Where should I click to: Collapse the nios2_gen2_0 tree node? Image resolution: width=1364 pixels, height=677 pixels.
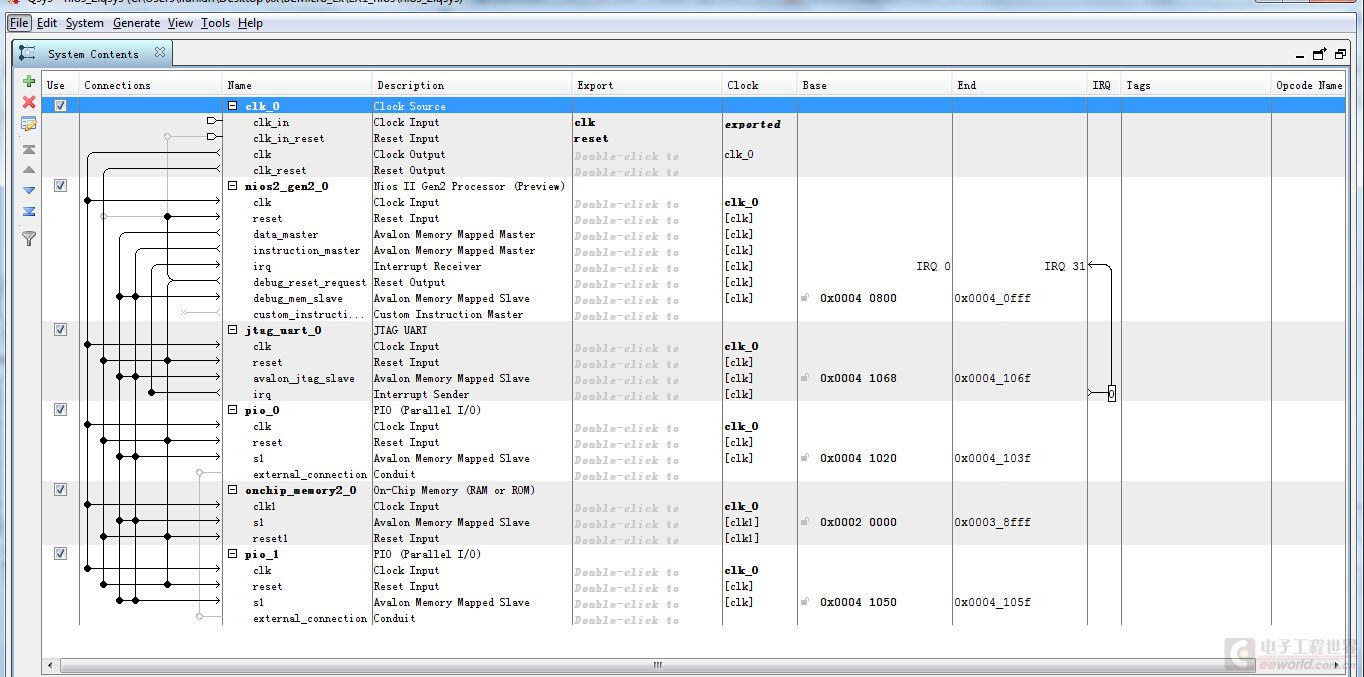[x=233, y=186]
